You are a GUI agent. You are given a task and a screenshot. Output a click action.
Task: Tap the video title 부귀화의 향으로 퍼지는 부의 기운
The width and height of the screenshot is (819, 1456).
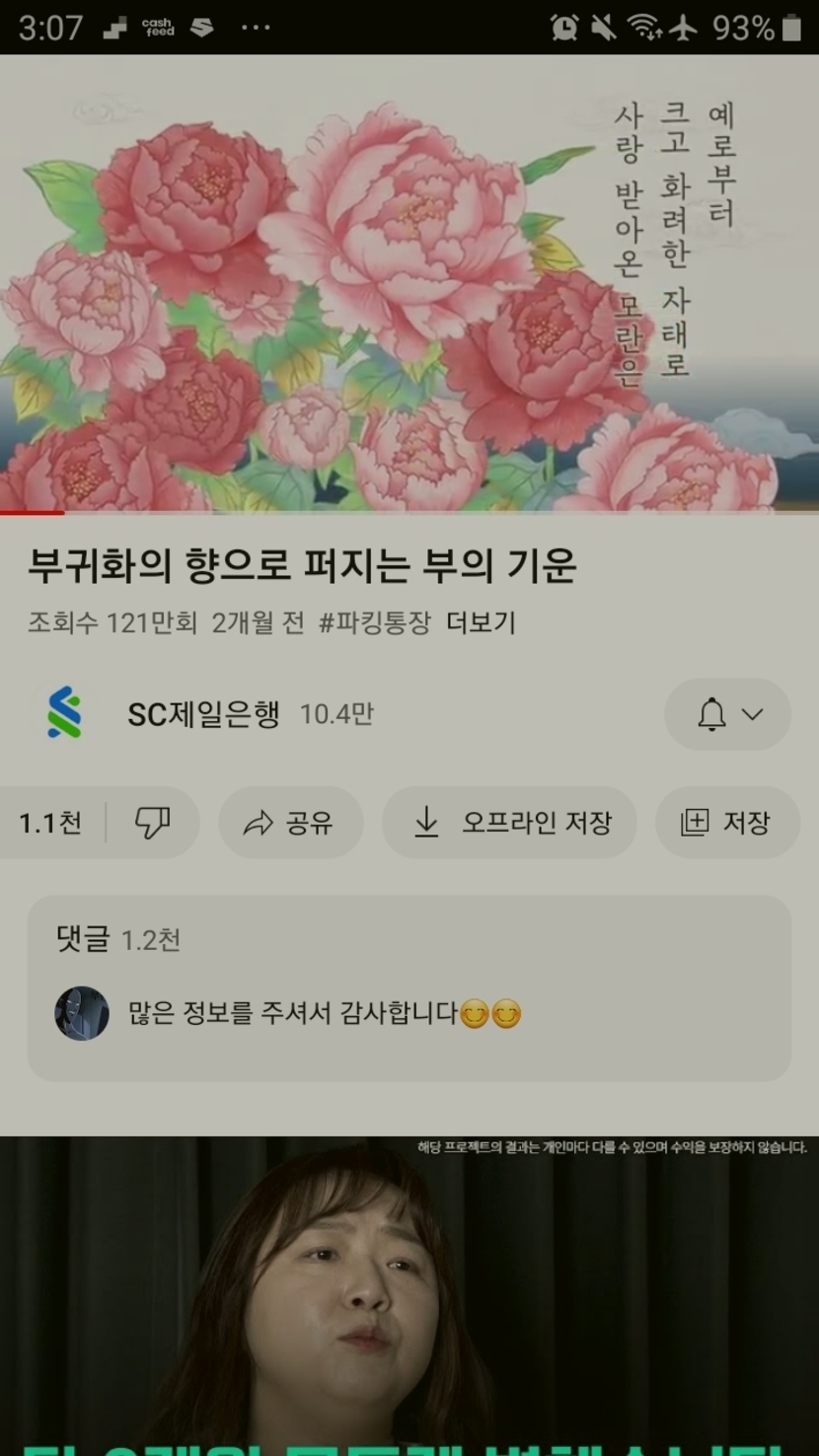coord(302,566)
